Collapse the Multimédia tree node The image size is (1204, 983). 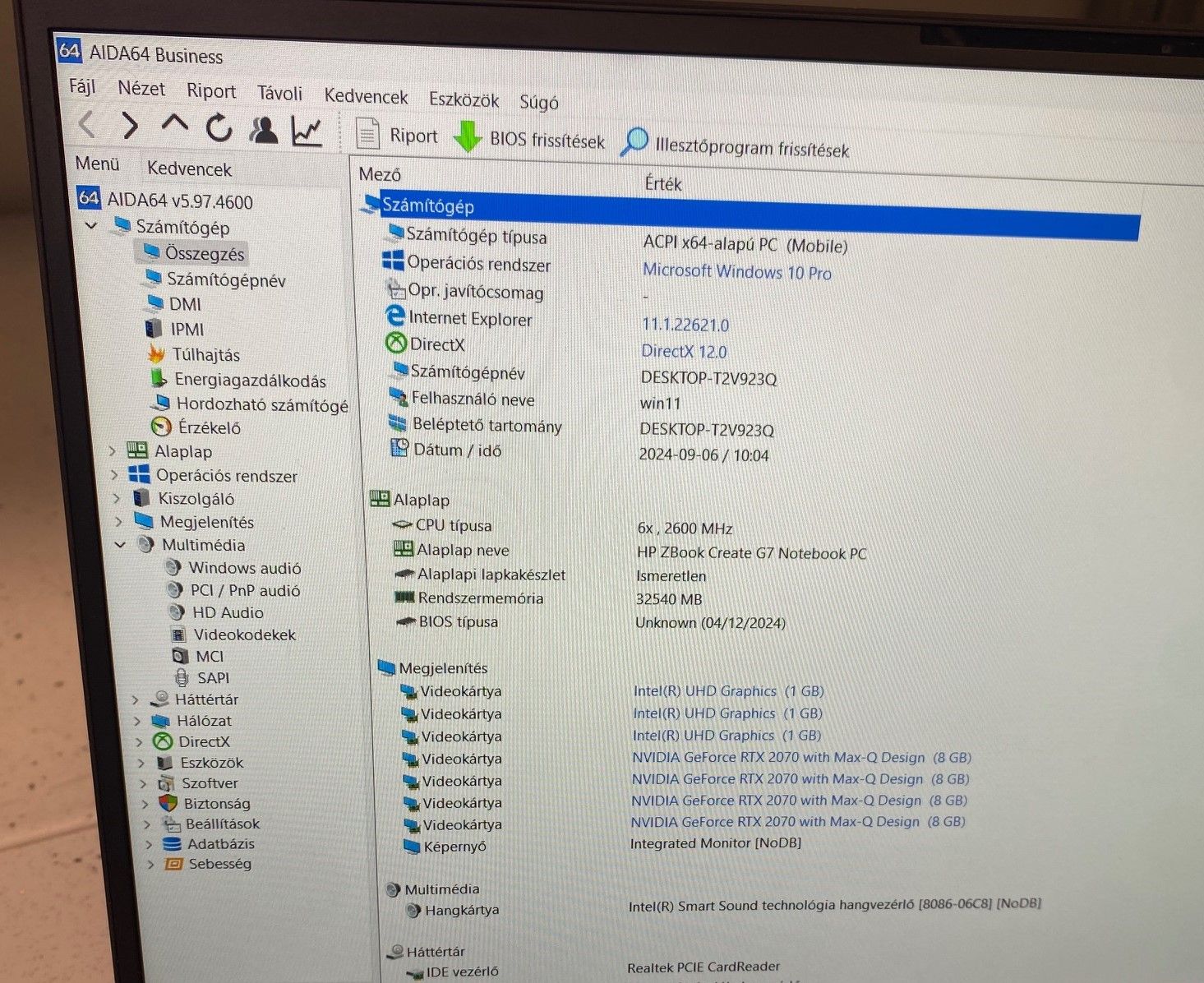coord(120,544)
